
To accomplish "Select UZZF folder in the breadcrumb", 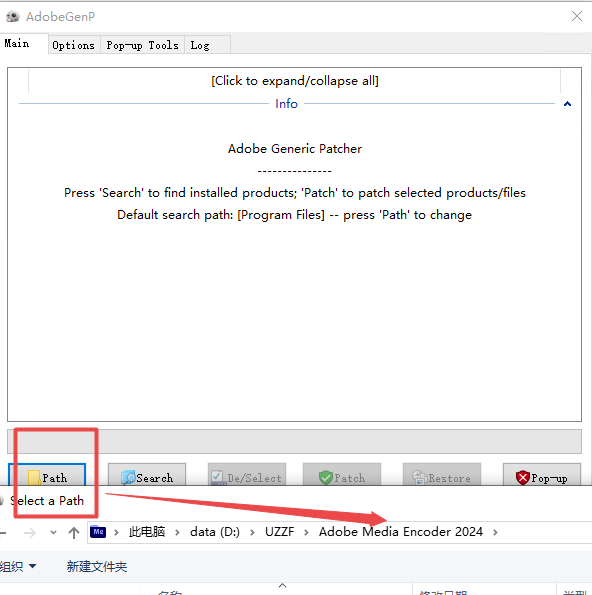I will 279,532.
